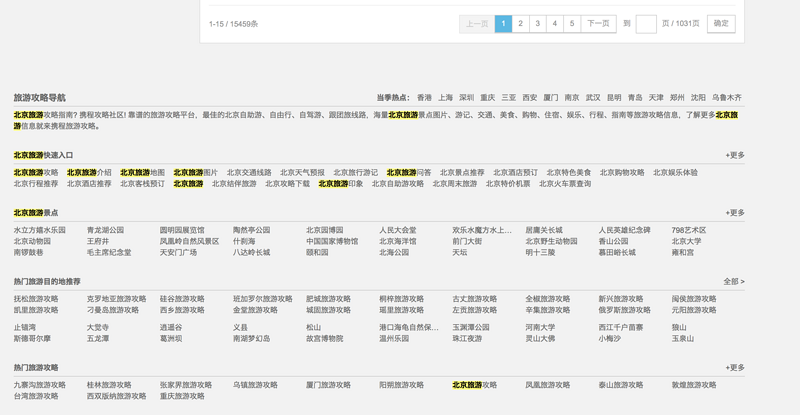Open 圆明园展览馆 attraction link

tap(182, 230)
